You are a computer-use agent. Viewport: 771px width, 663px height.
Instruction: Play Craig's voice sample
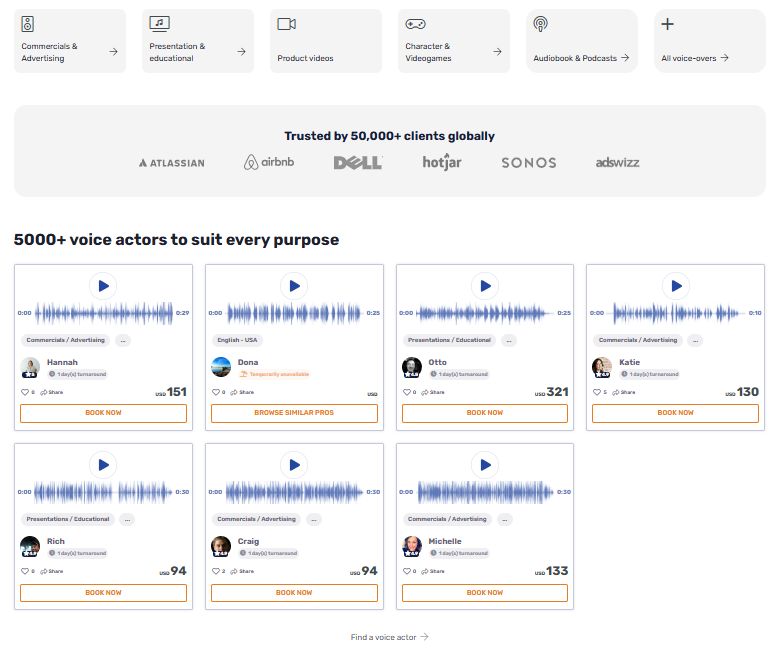point(294,465)
